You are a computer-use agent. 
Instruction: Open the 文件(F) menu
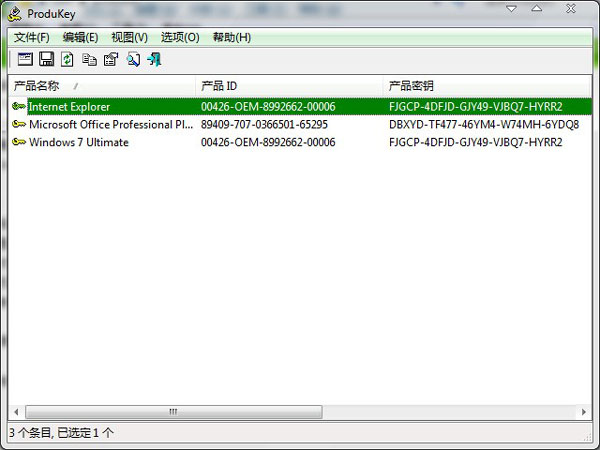[x=32, y=37]
